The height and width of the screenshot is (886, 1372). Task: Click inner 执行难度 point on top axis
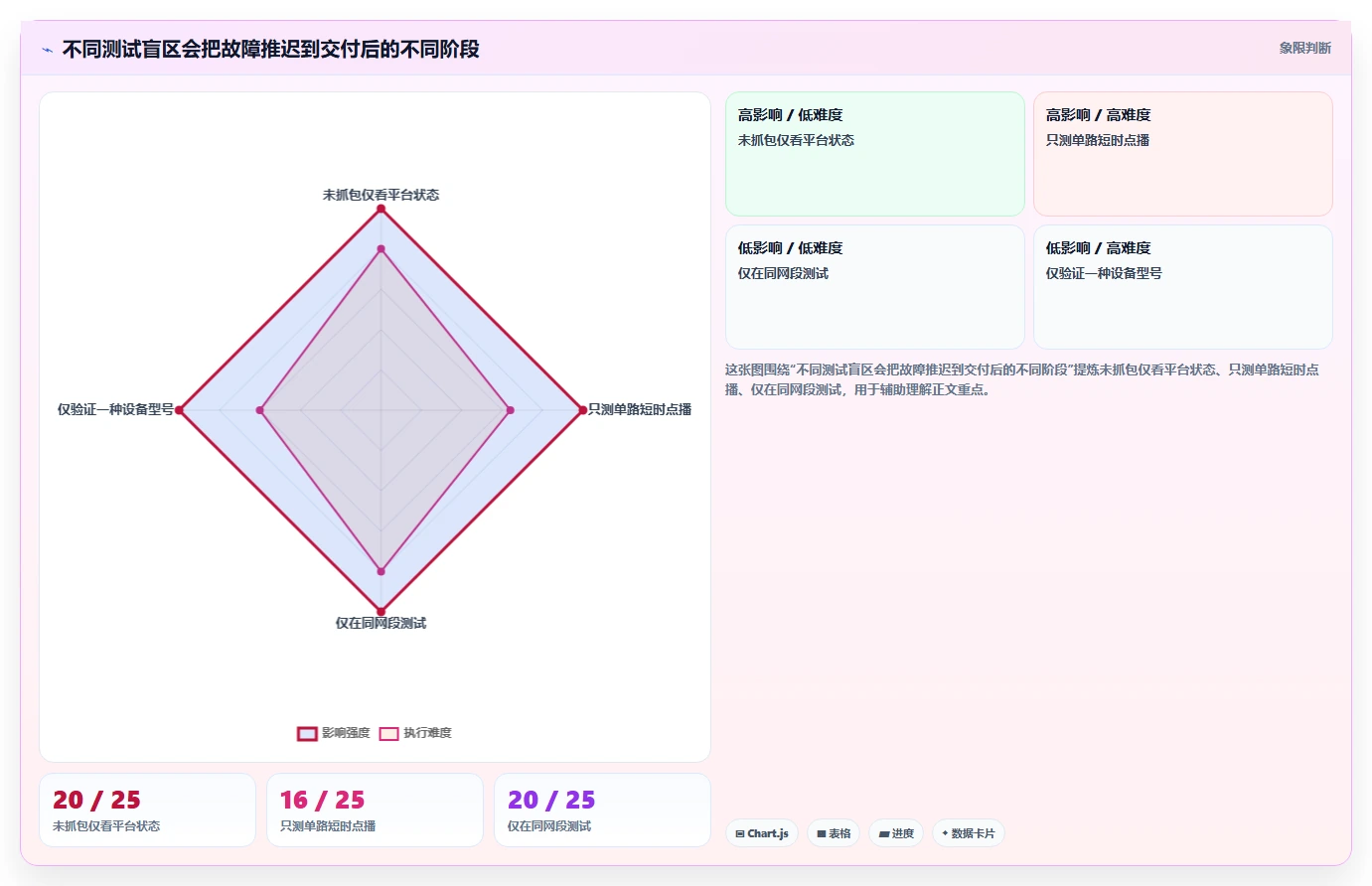point(381,249)
